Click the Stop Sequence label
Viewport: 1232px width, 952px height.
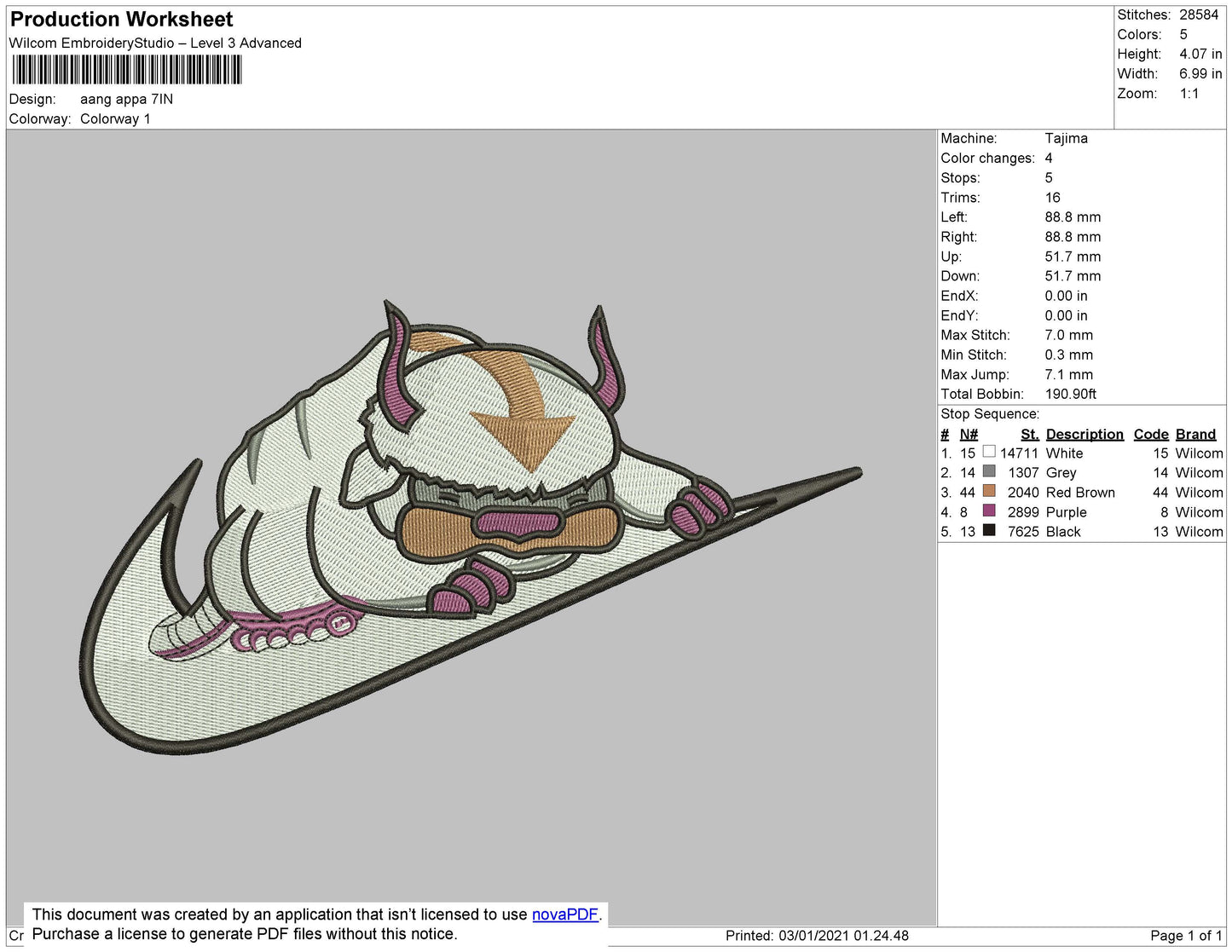click(x=990, y=413)
